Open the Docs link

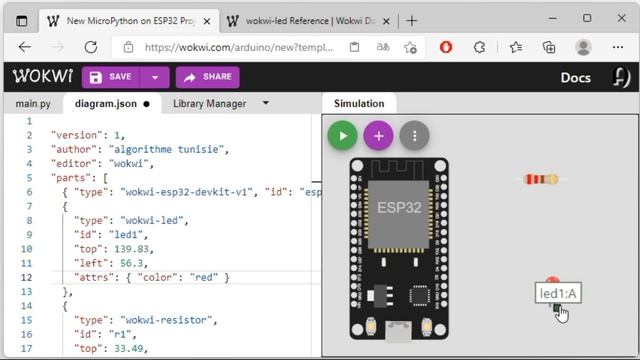point(576,78)
